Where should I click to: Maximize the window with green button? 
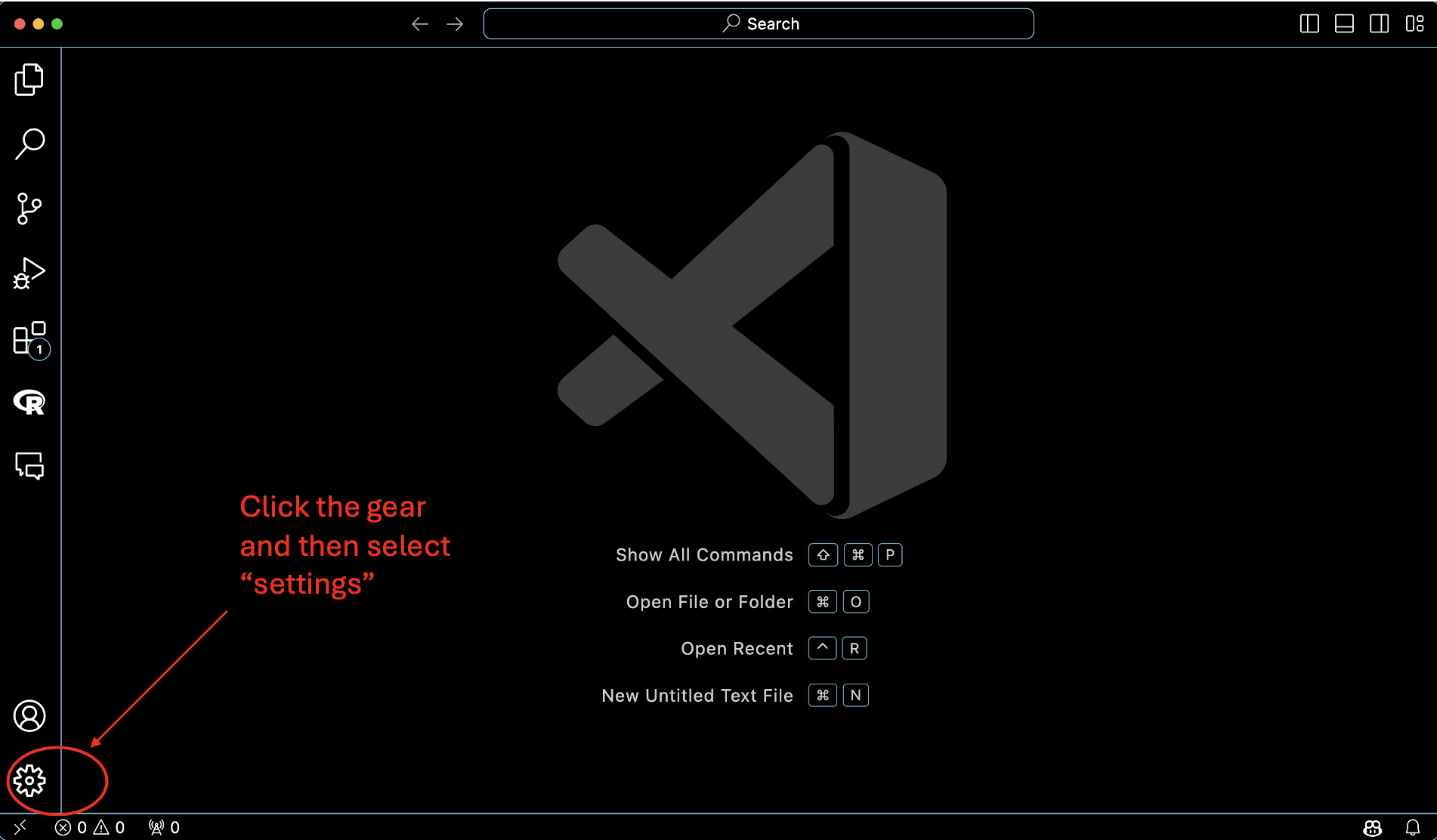pyautogui.click(x=57, y=23)
